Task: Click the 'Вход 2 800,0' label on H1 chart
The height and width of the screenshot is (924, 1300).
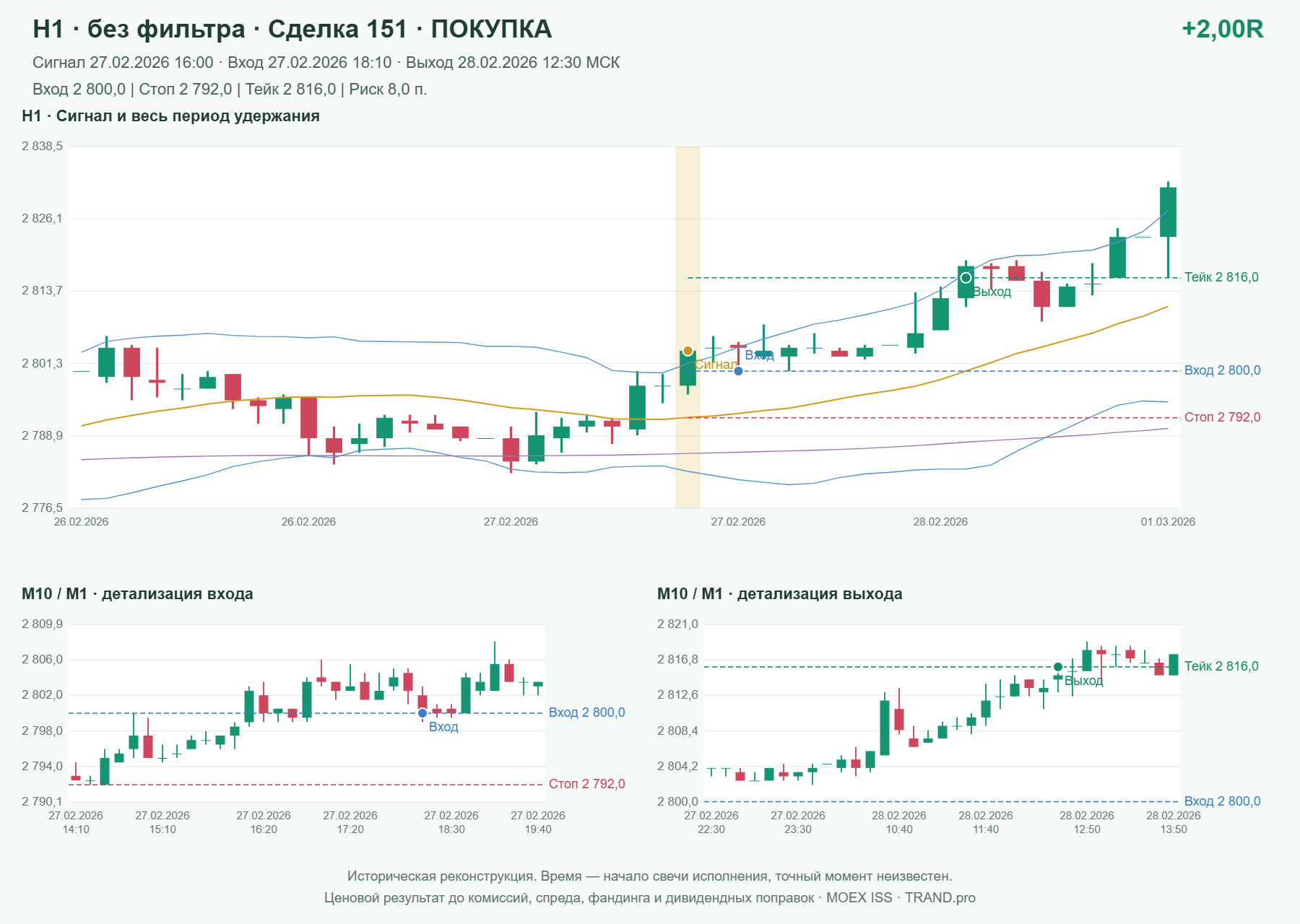Action: coord(1222,370)
